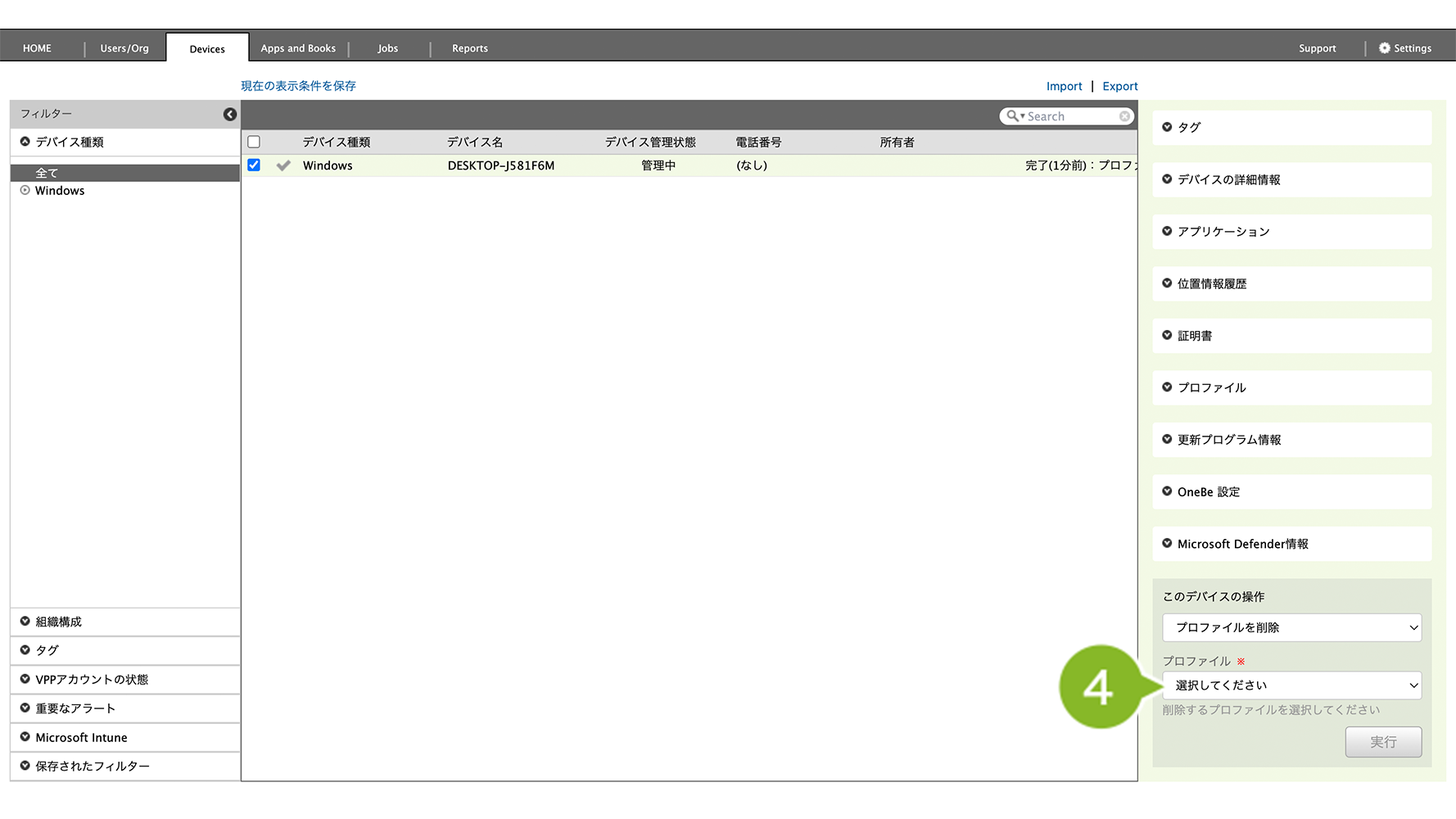Sort by デバイス管理状態 column header
Viewport: 1456px width, 819px height.
click(650, 143)
